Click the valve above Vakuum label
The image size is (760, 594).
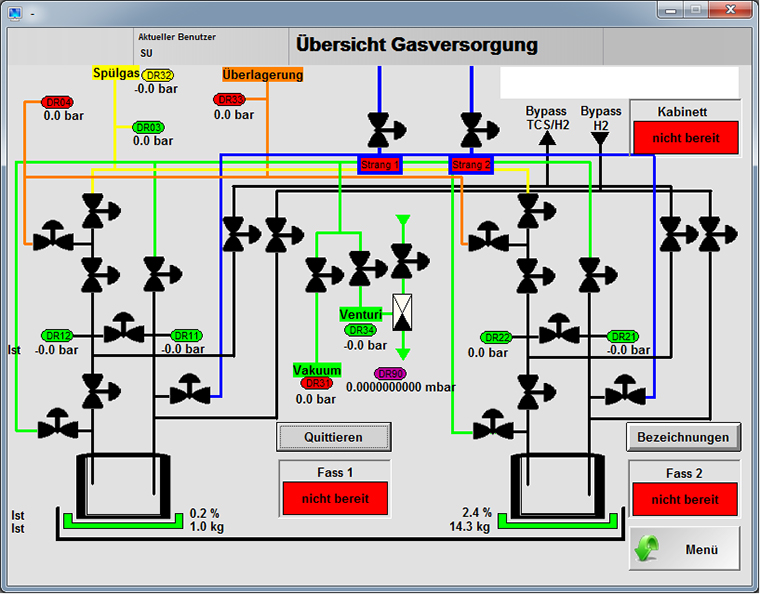click(324, 275)
